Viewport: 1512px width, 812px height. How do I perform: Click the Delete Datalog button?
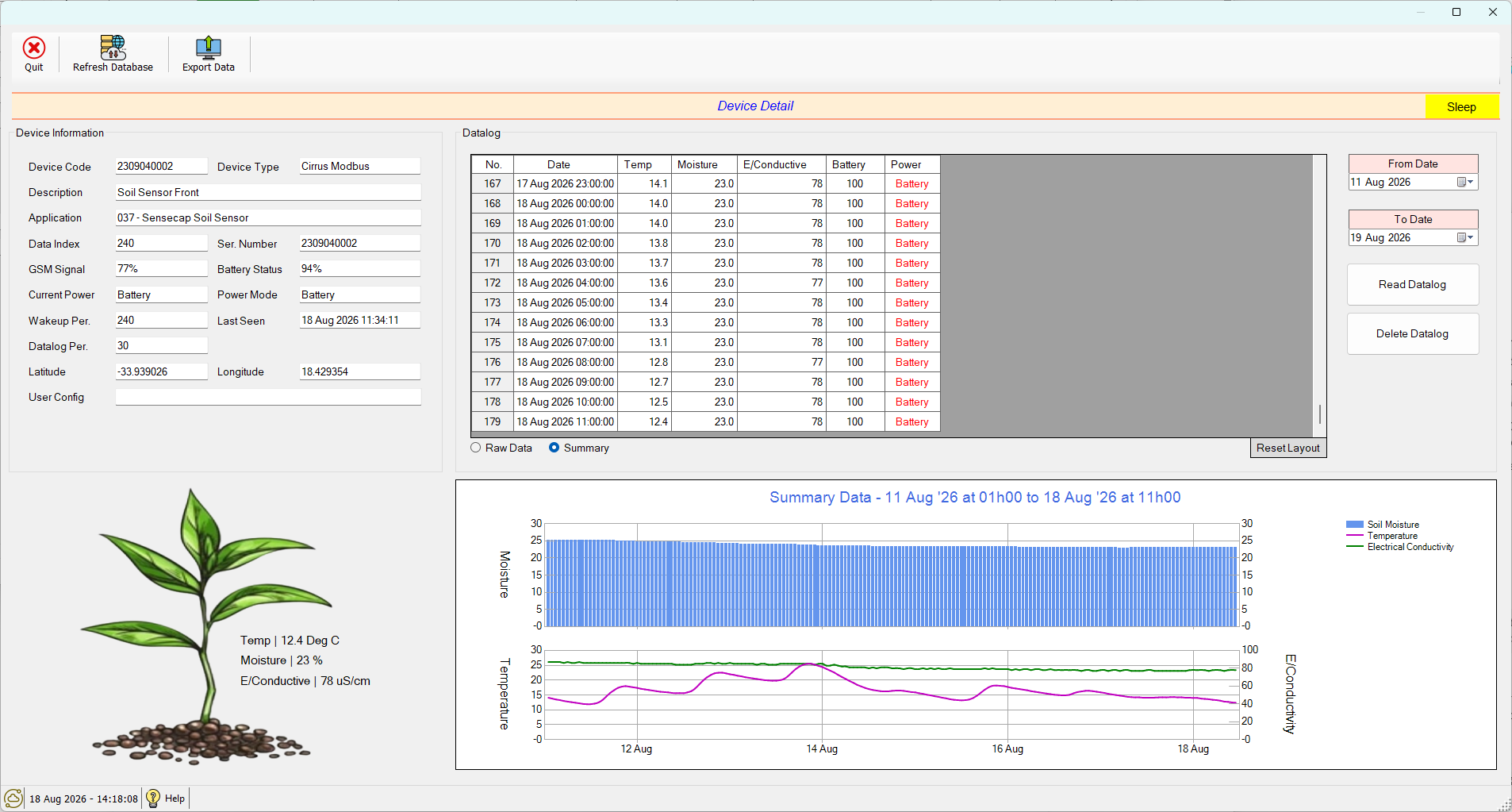tap(1412, 333)
